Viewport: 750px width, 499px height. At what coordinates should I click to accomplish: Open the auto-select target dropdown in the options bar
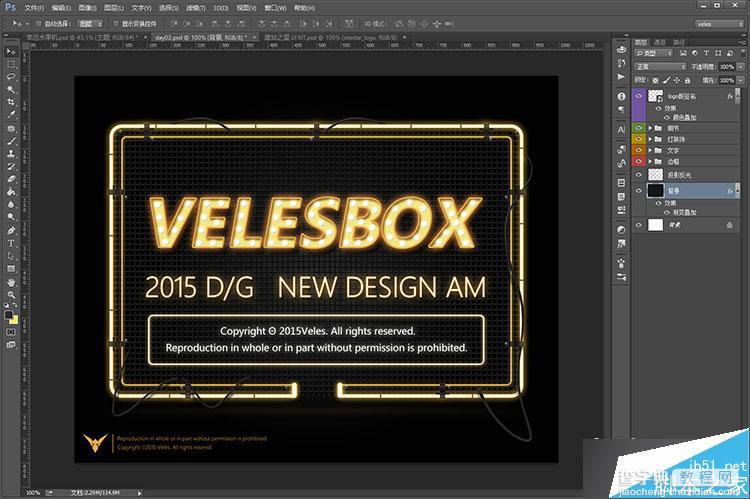tap(91, 23)
